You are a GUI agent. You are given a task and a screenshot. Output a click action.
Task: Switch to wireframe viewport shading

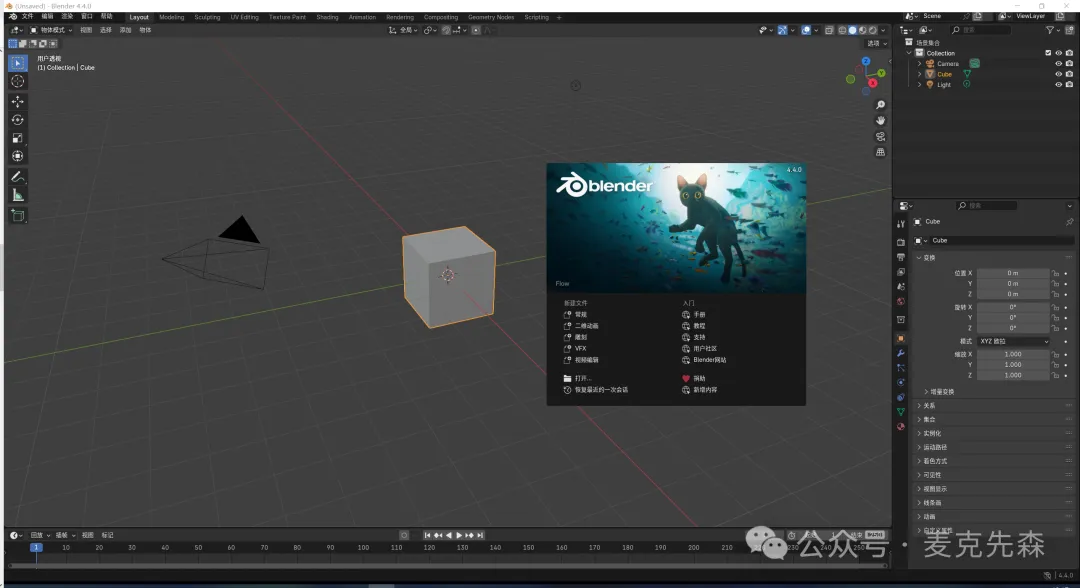click(x=842, y=30)
